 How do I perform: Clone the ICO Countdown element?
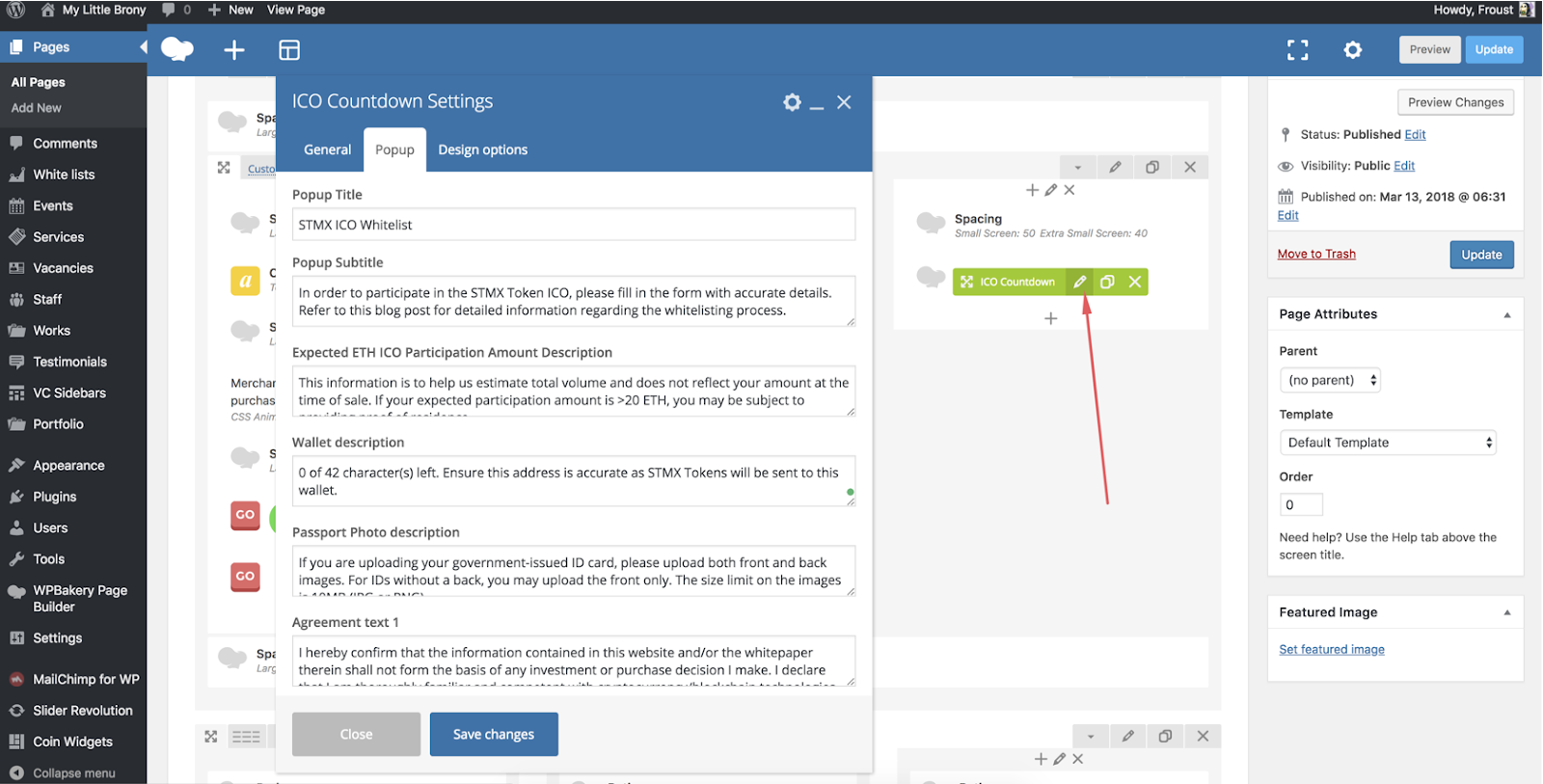(1107, 282)
